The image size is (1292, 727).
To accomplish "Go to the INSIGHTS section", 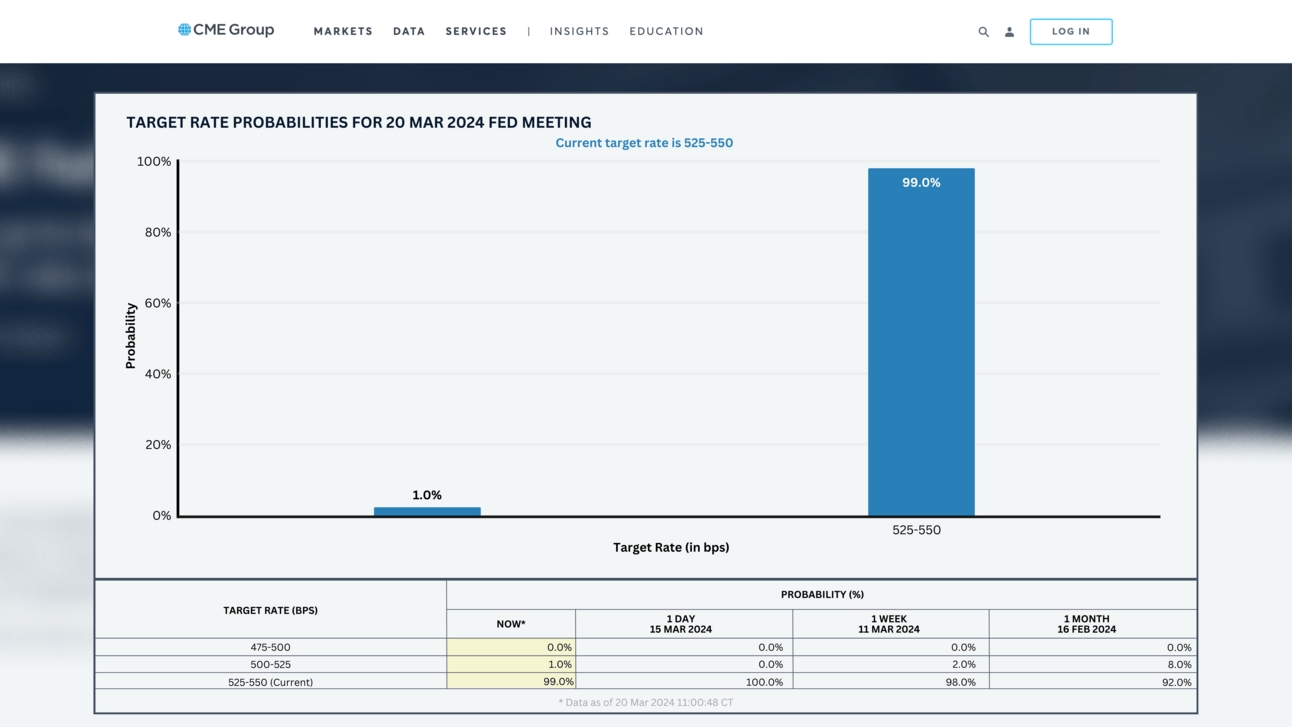I will 579,32.
